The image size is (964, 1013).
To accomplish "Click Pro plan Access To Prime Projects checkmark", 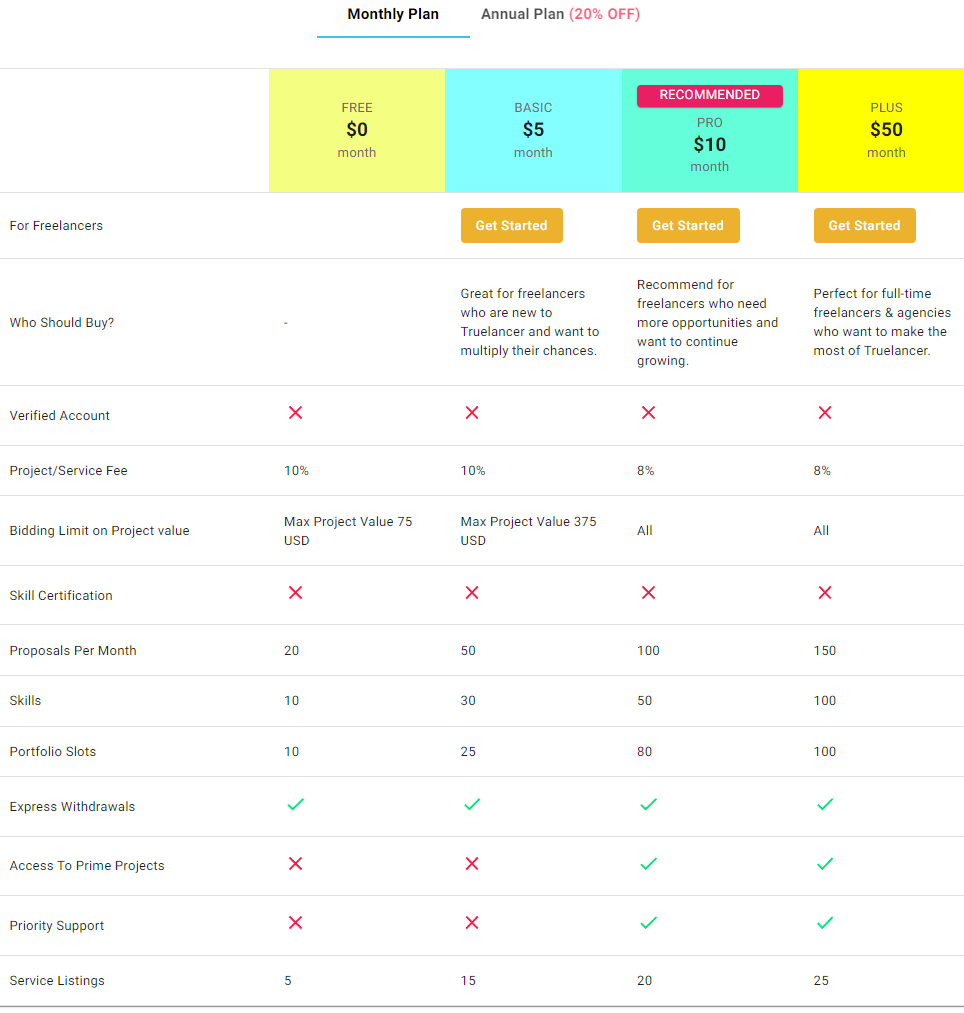I will (648, 864).
